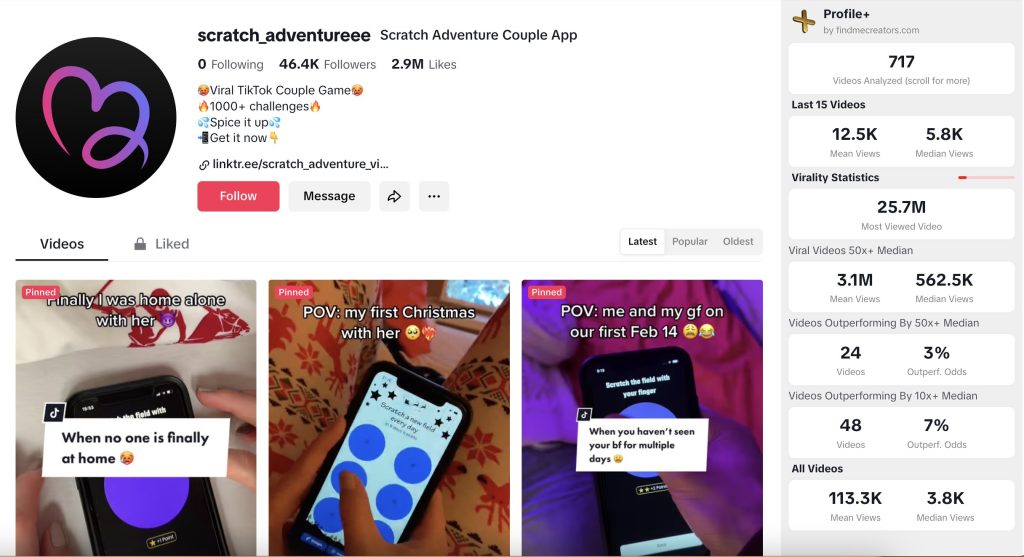The height and width of the screenshot is (557, 1024).
Task: Switch to the Videos tab
Action: [x=62, y=244]
